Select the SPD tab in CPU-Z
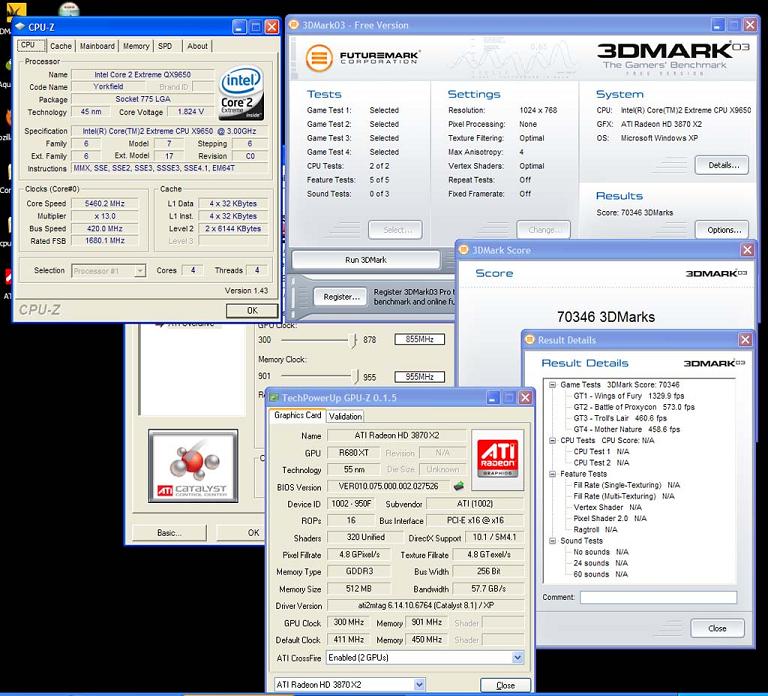This screenshot has width=768, height=696. coord(166,46)
